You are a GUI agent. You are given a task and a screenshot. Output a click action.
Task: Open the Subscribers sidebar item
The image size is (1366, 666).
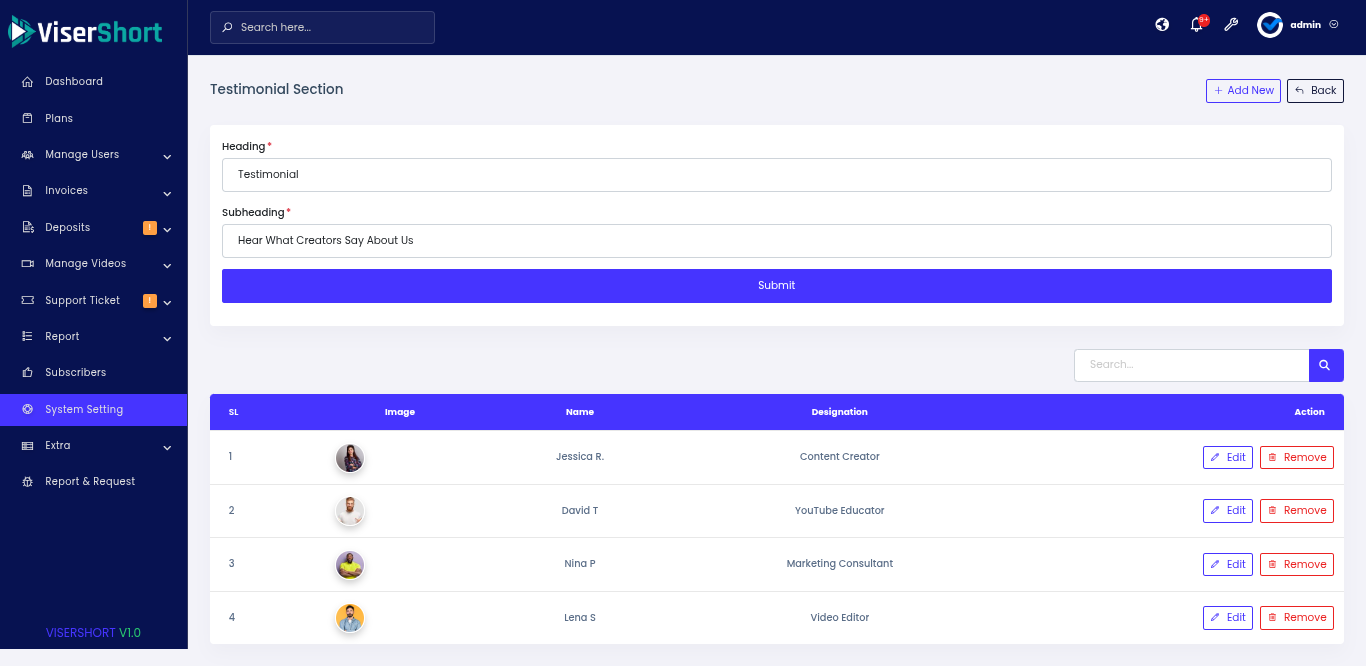pyautogui.click(x=75, y=373)
